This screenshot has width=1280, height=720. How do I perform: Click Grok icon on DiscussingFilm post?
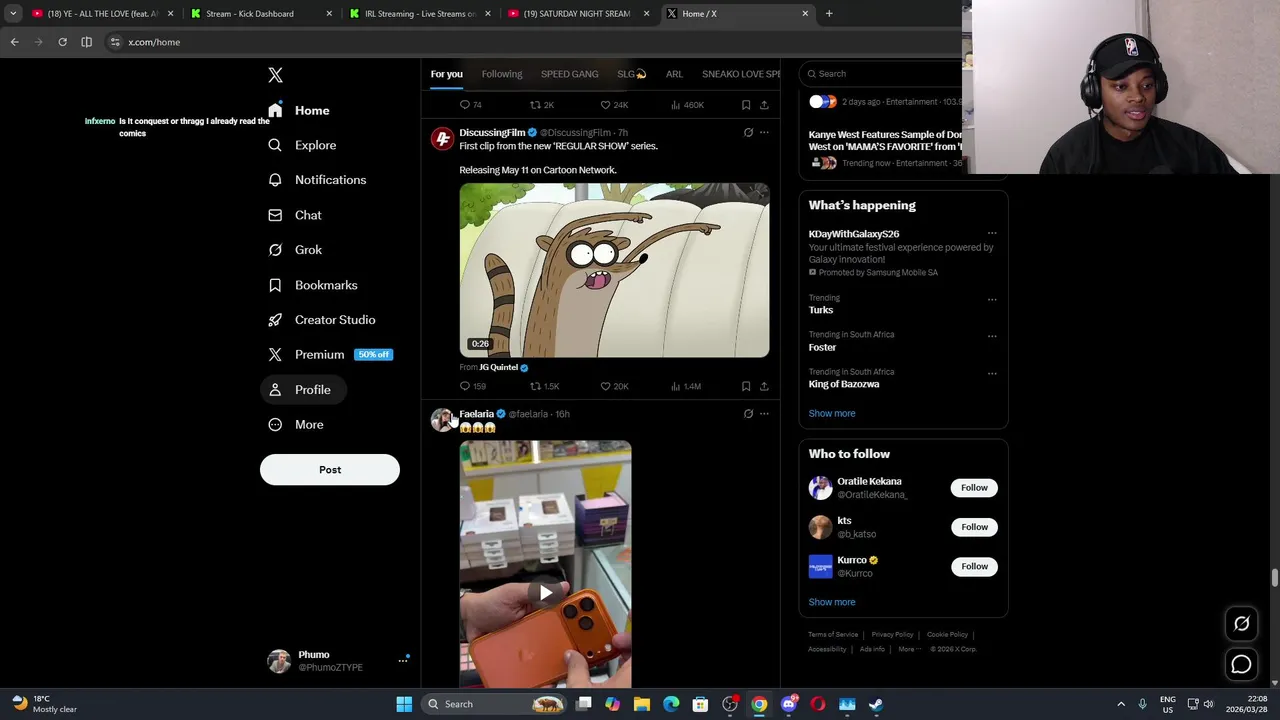[x=748, y=132]
